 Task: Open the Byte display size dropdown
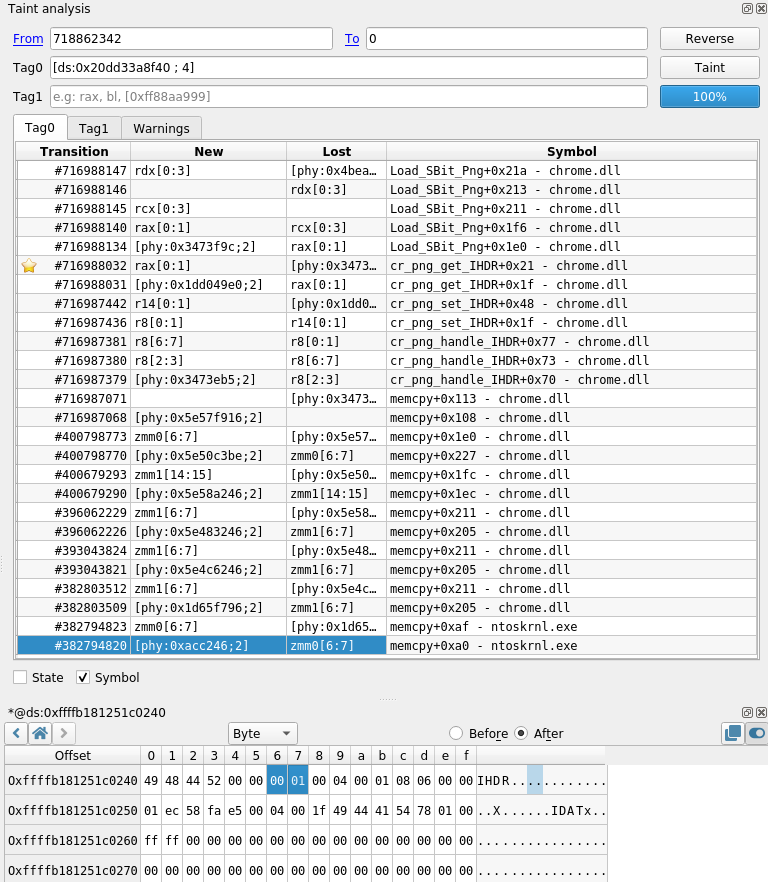(263, 734)
